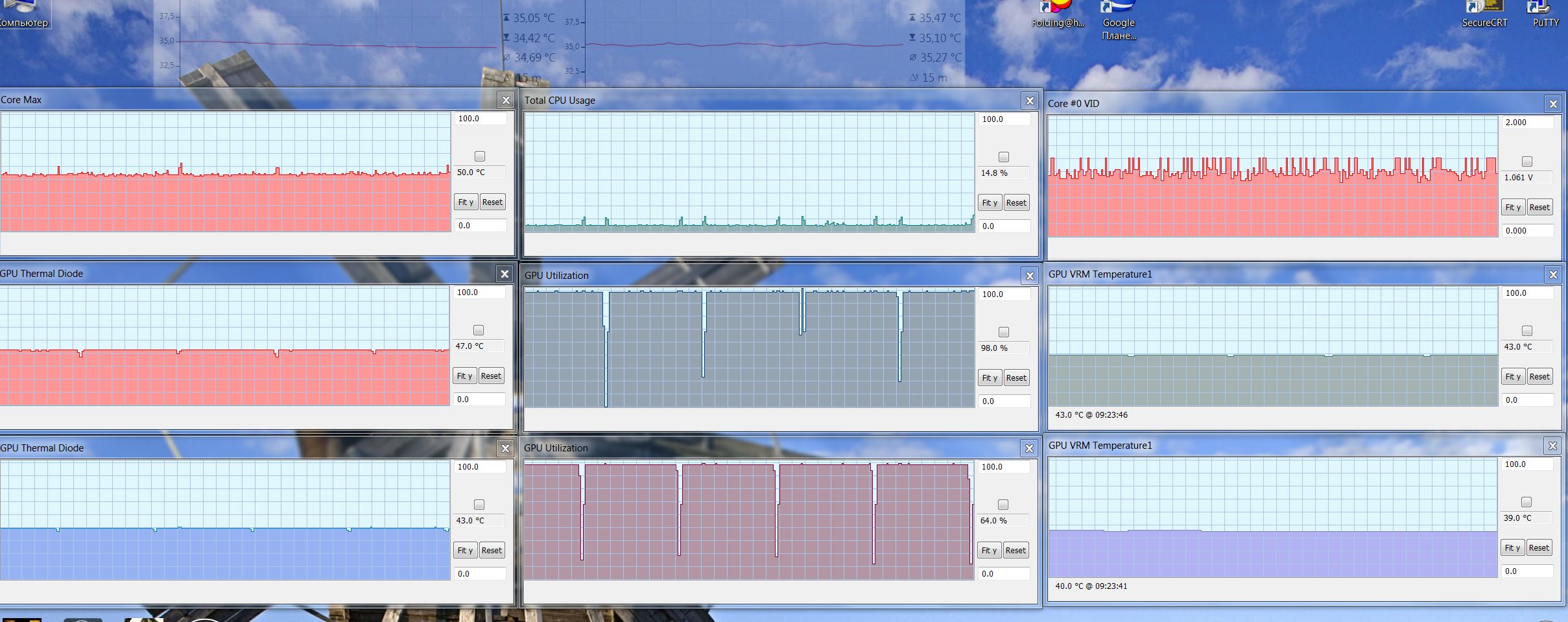This screenshot has width=1568, height=622.
Task: Edit the 0.0 minimum field in Core Max
Action: [x=480, y=225]
